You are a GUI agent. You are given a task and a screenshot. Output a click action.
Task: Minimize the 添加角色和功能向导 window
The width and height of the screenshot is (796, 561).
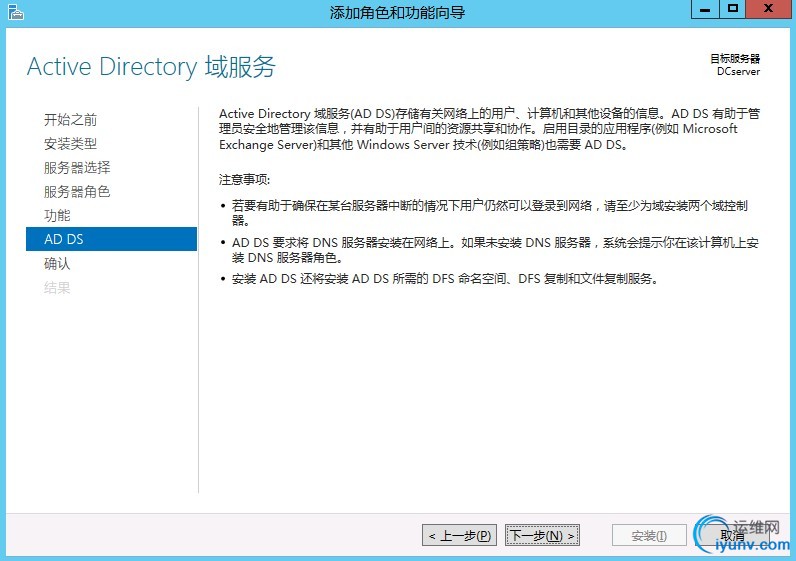tap(705, 9)
